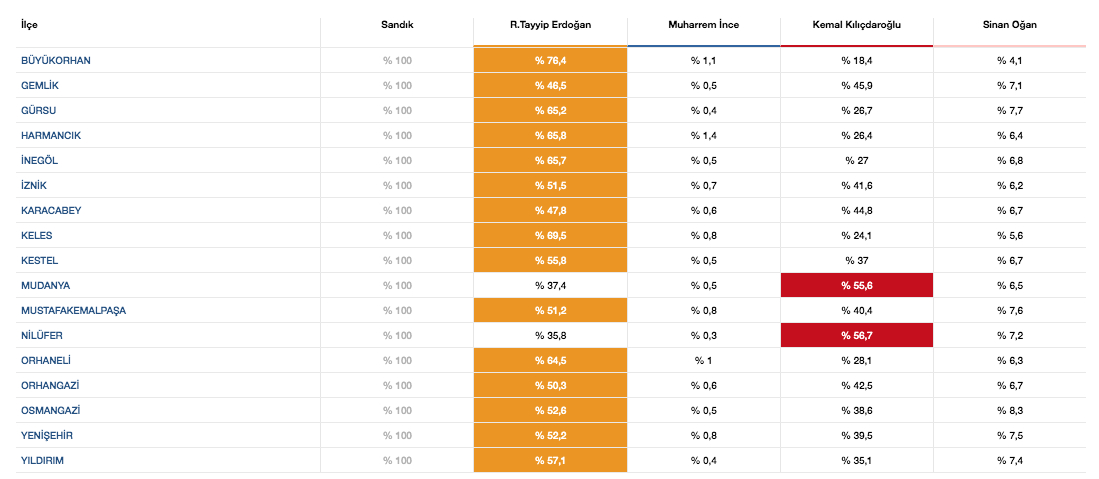Click the Kemal Kılıçdaroğlu column header
Screen dimensions: 1099x479
856,24
